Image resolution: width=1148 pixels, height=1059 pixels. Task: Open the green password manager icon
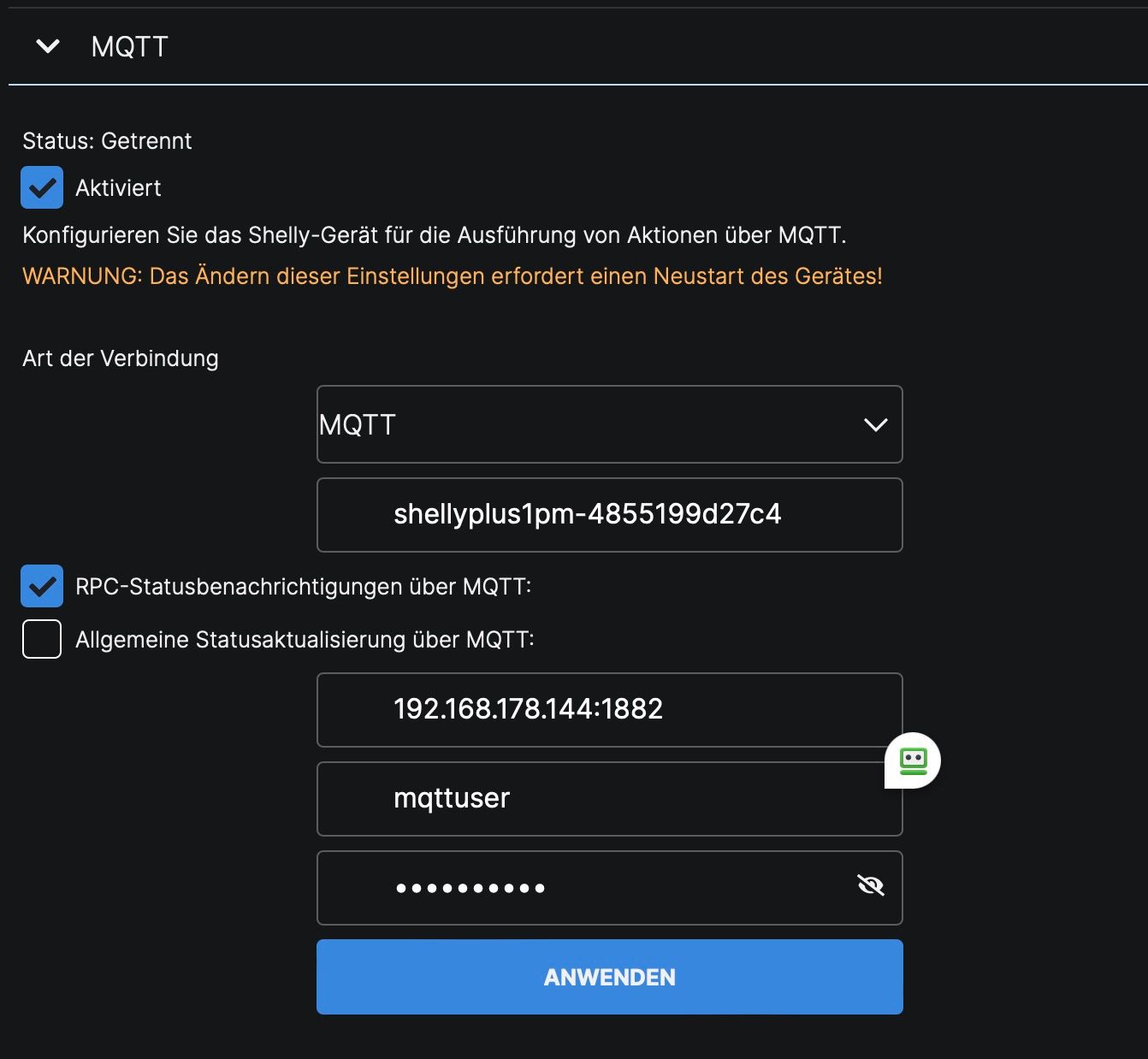click(x=913, y=760)
